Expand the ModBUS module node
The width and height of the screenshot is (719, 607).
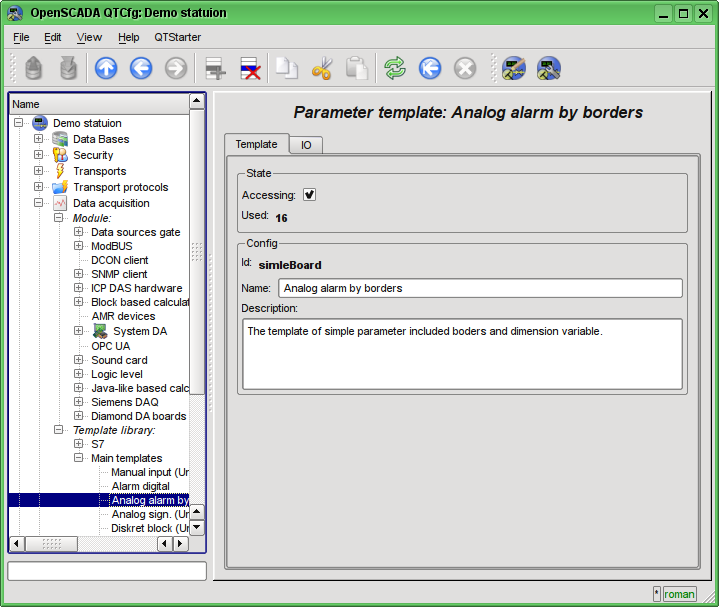click(x=78, y=246)
